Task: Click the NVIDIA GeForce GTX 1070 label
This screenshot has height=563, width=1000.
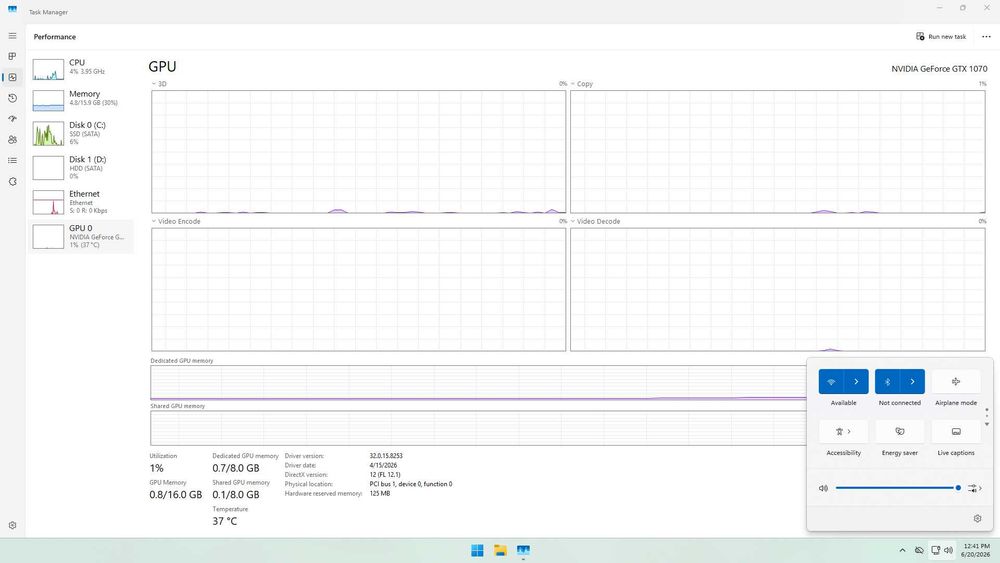Action: (x=939, y=69)
